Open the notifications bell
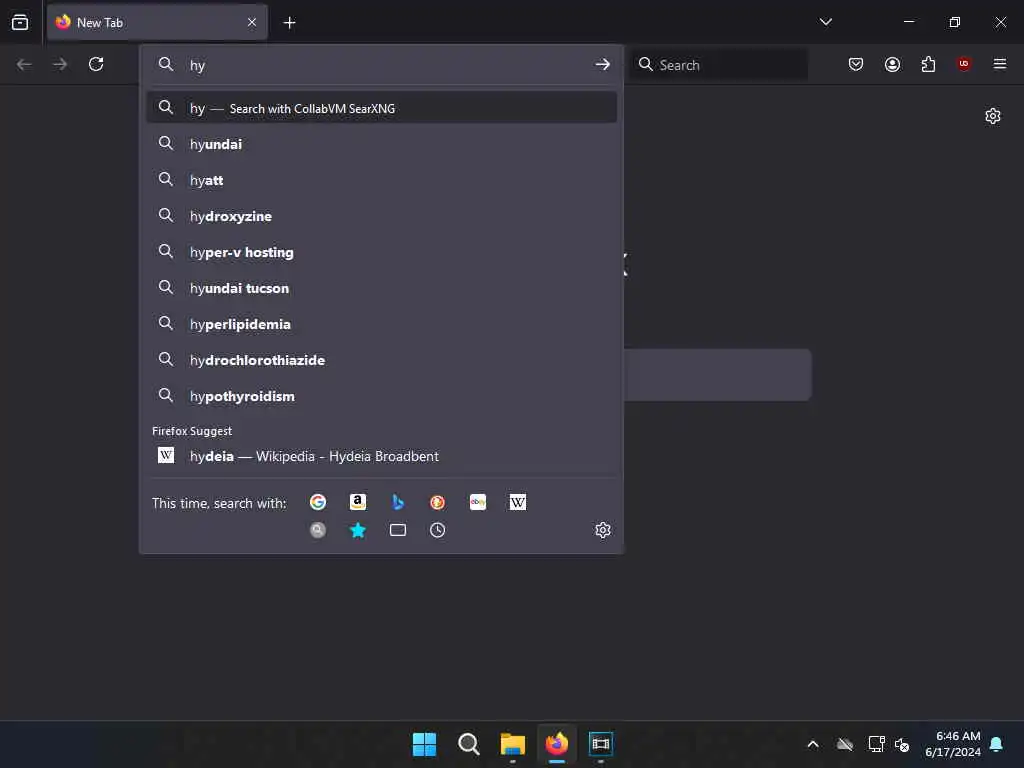Viewport: 1024px width, 768px height. (997, 744)
